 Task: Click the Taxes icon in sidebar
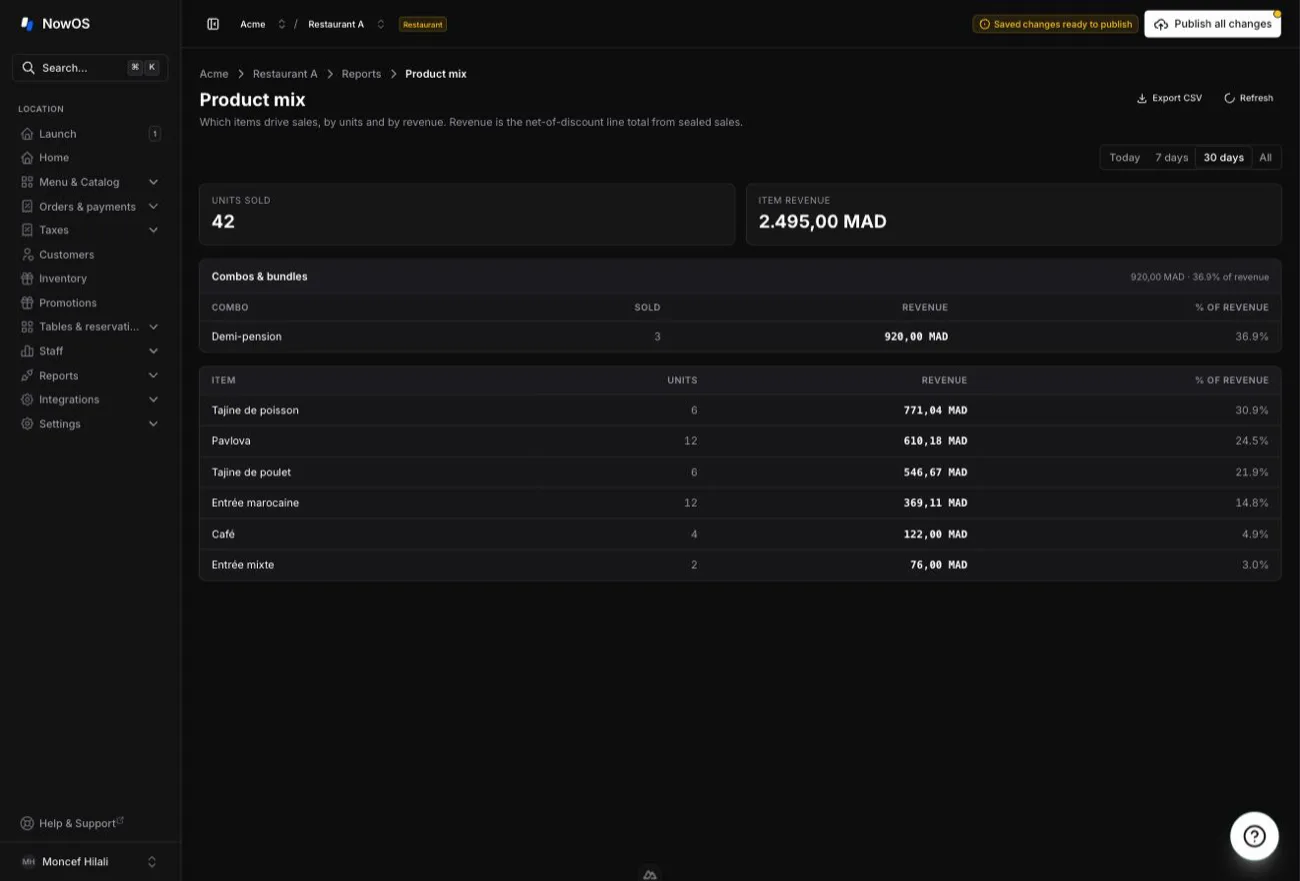(x=27, y=230)
